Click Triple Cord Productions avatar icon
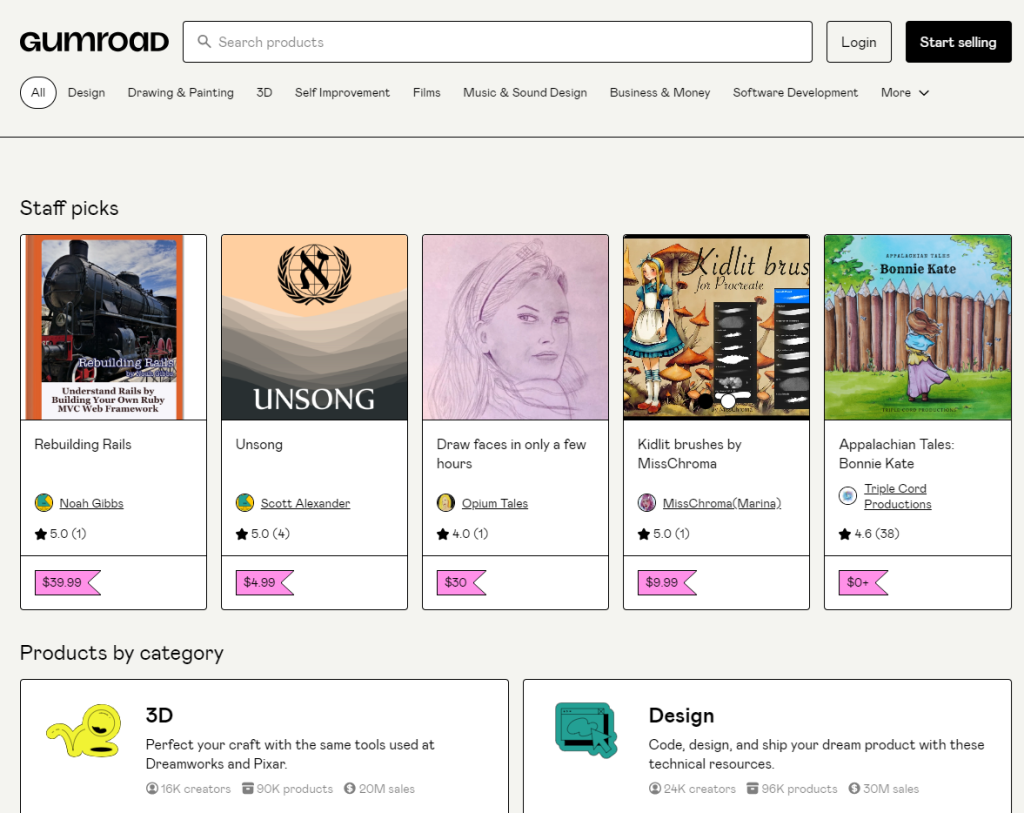 coord(848,496)
